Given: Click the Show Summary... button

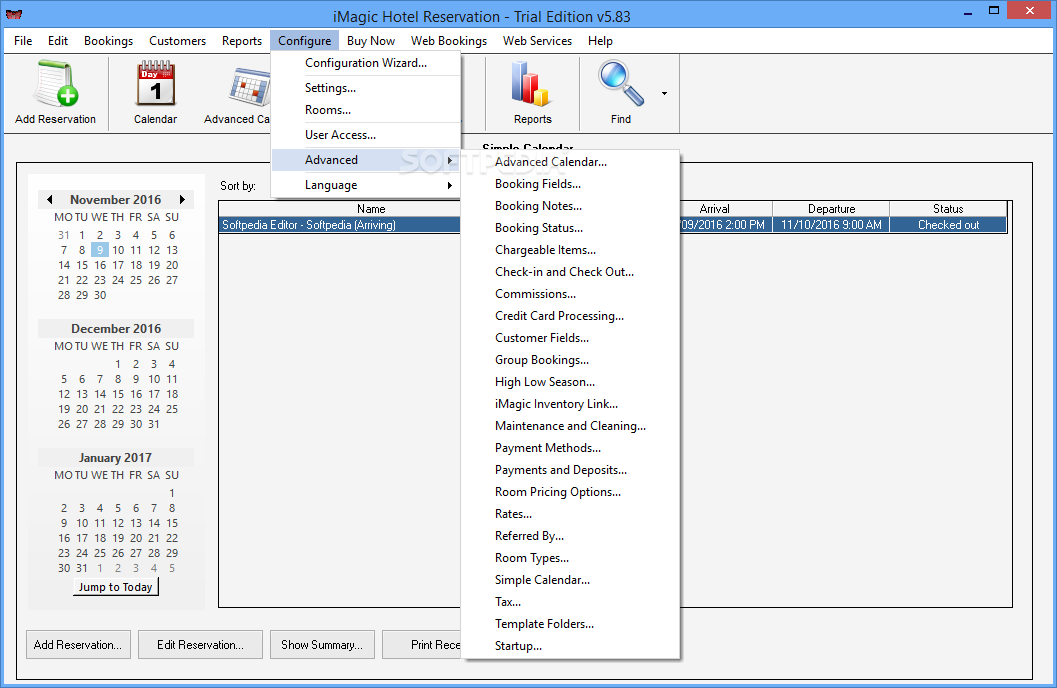Looking at the screenshot, I should coord(322,645).
